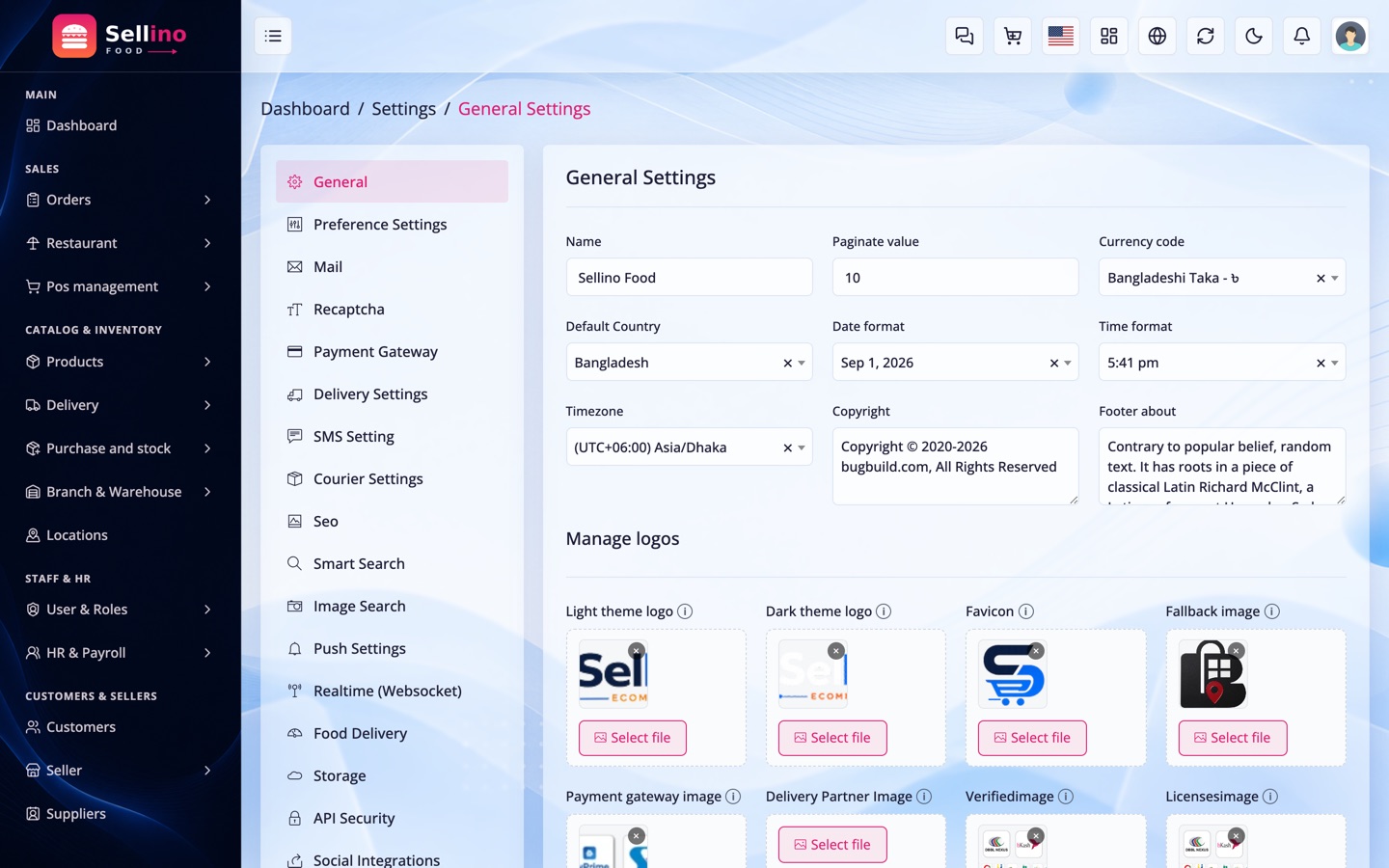Image resolution: width=1389 pixels, height=868 pixels.
Task: Open the Courier Settings tab
Action: pyautogui.click(x=392, y=478)
